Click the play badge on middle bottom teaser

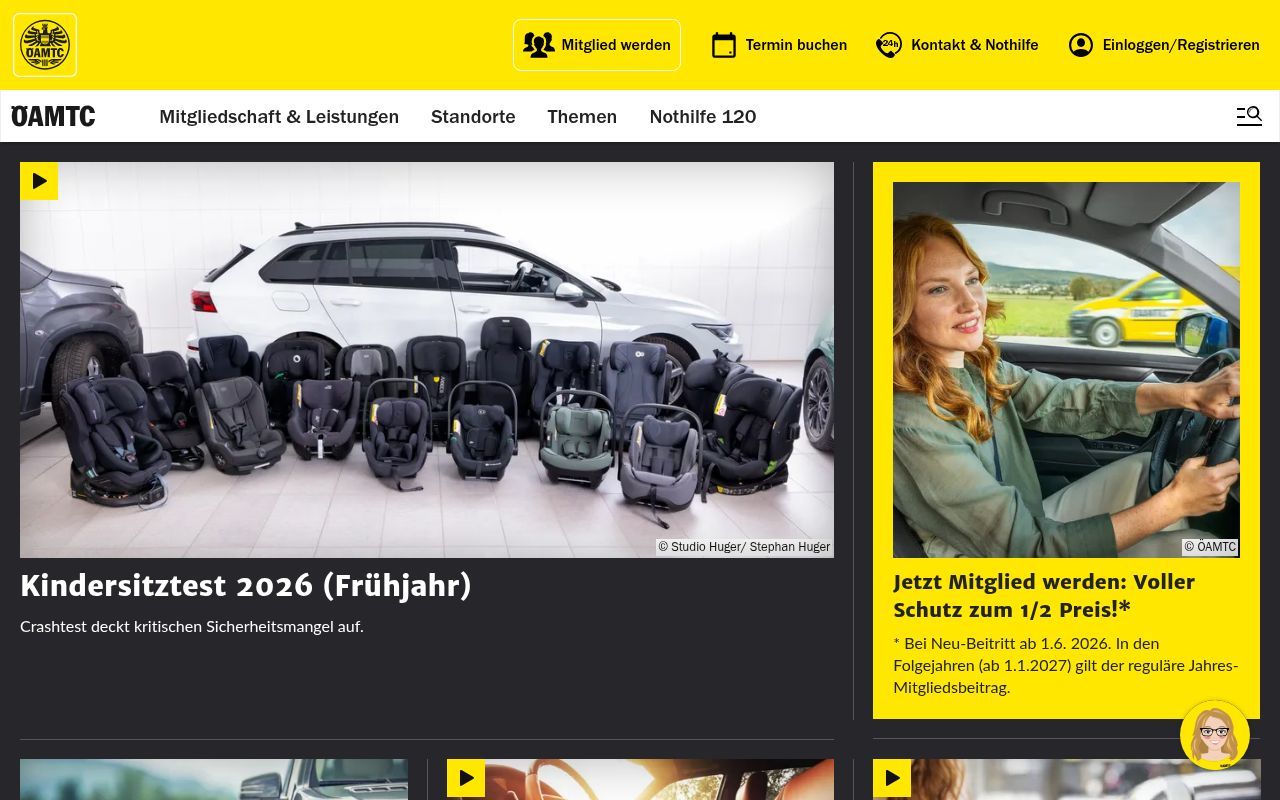point(466,778)
